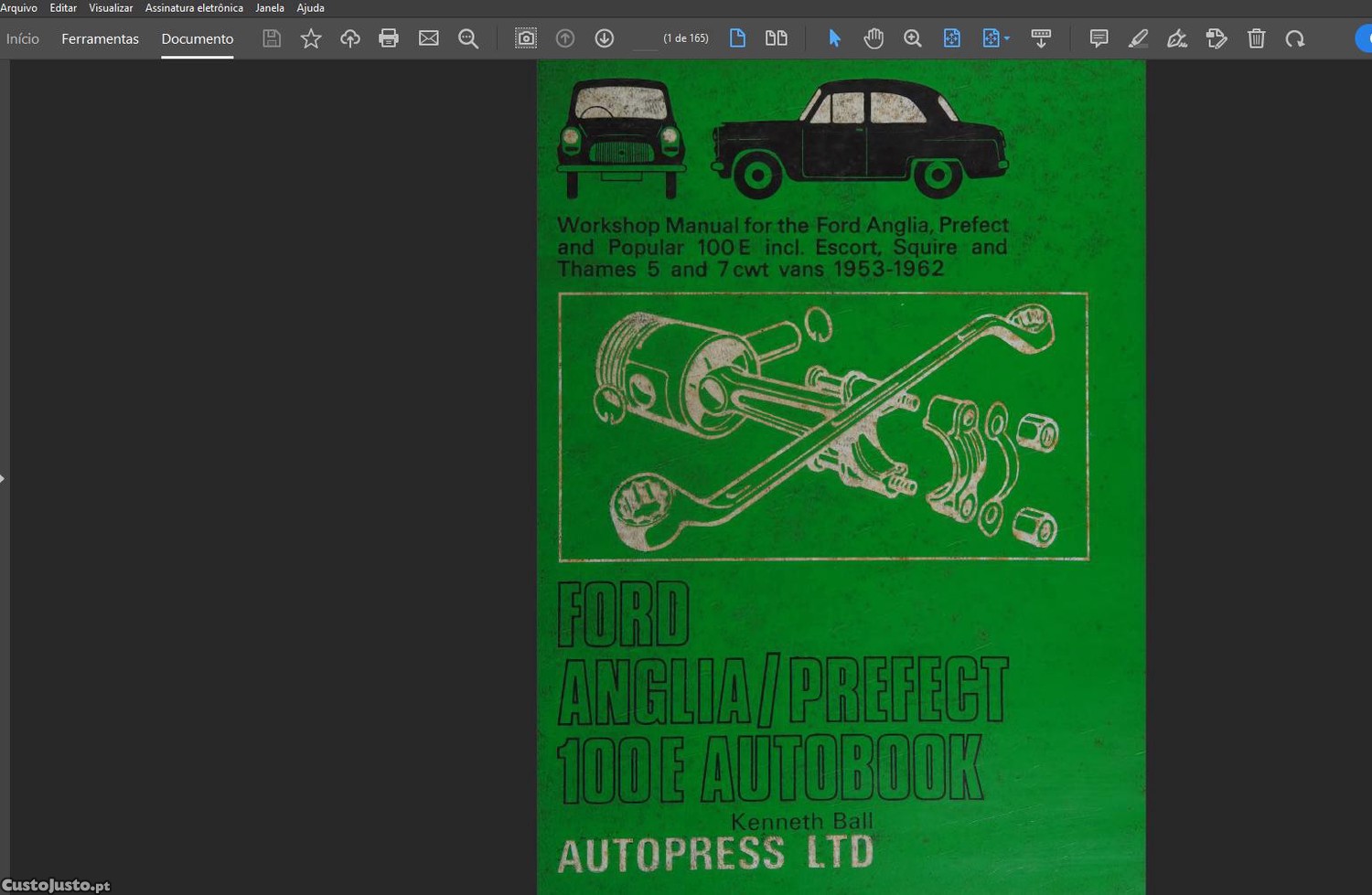The width and height of the screenshot is (1372, 895).
Task: Toggle single page view mode
Action: coord(737,38)
